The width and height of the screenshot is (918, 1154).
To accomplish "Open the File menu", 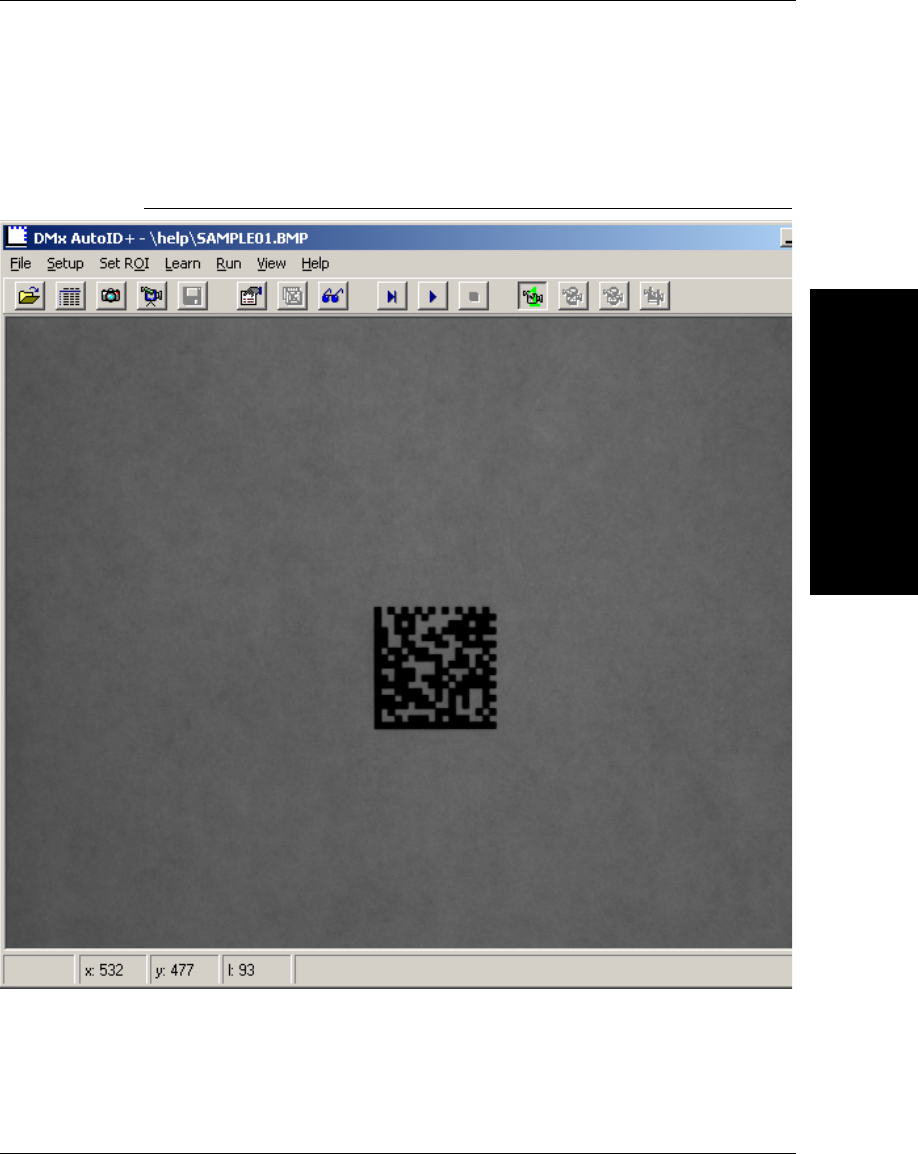I will pos(21,263).
